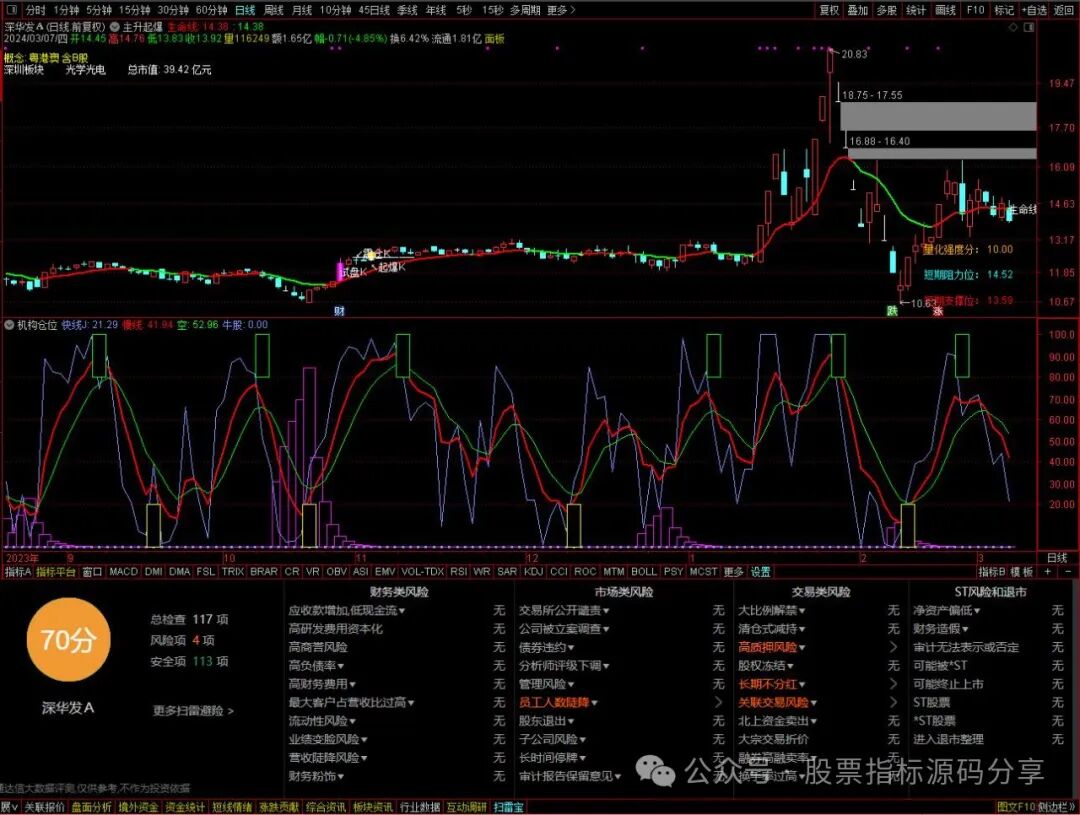Click the 财 marker on the price chart
The width and height of the screenshot is (1080, 815).
point(339,311)
